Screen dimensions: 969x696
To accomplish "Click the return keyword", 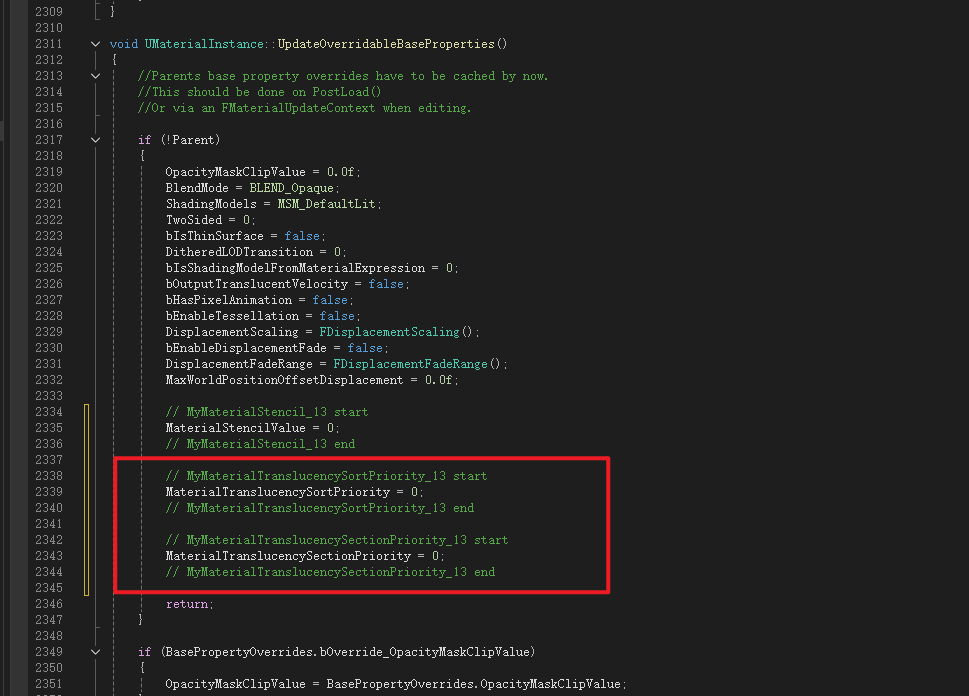I will [188, 604].
